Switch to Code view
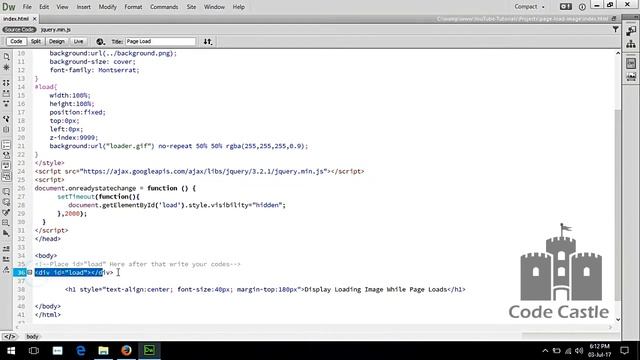 (x=16, y=42)
